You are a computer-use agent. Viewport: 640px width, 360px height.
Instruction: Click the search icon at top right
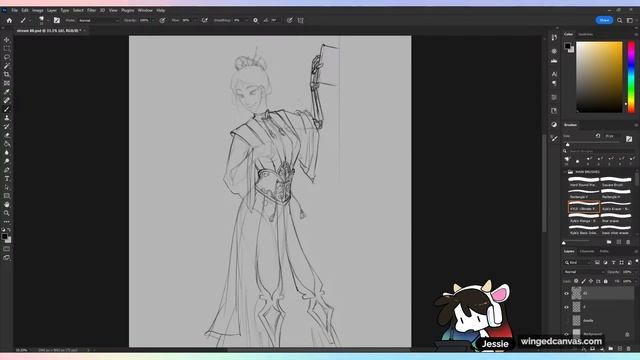[620, 20]
